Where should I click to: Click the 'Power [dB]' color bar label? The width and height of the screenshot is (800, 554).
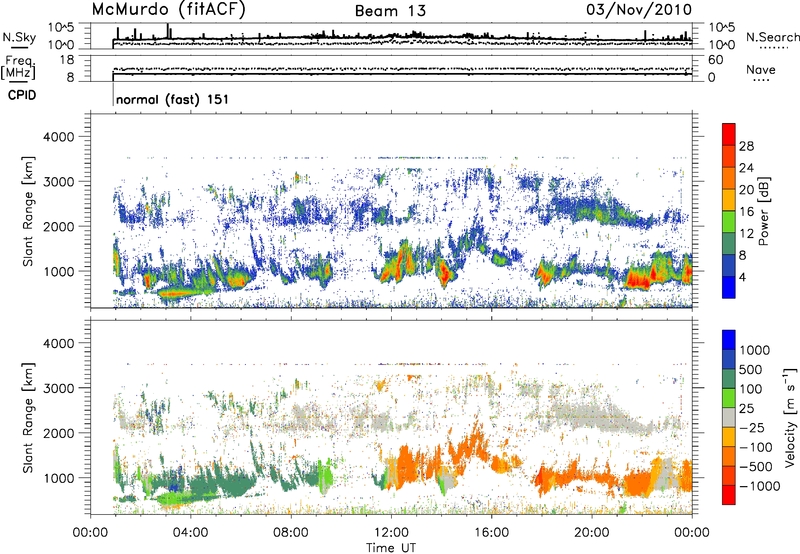click(x=763, y=211)
